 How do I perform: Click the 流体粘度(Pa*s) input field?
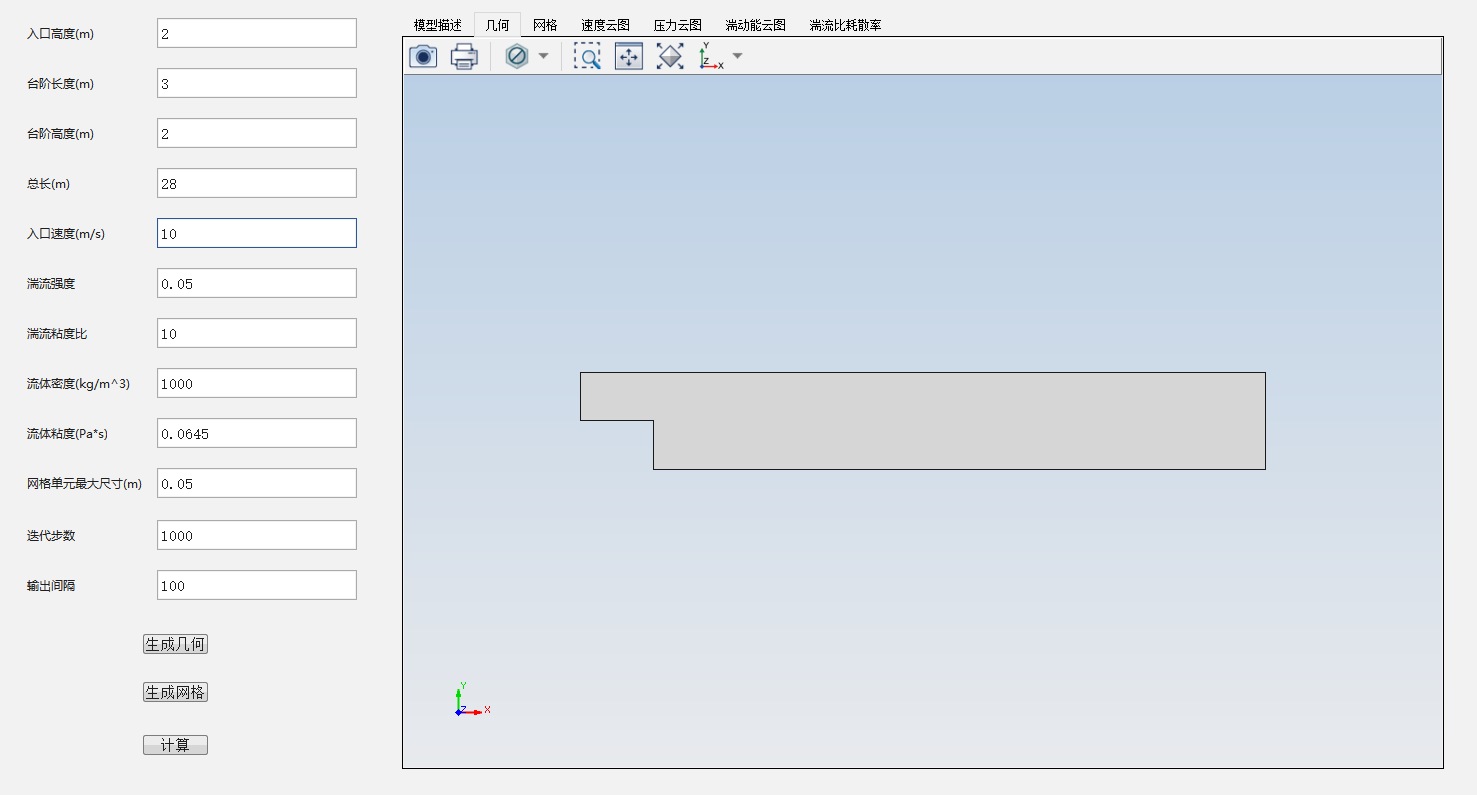click(x=257, y=433)
